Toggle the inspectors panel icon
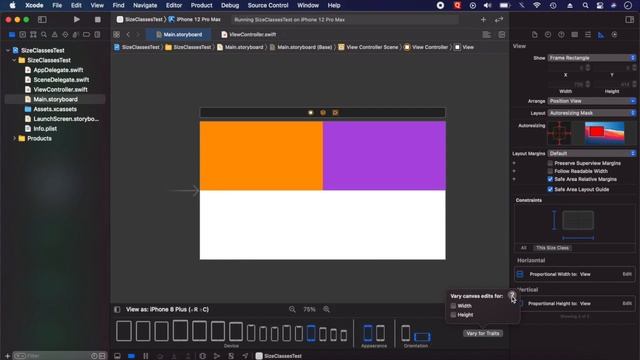The height and width of the screenshot is (360, 640). [629, 20]
